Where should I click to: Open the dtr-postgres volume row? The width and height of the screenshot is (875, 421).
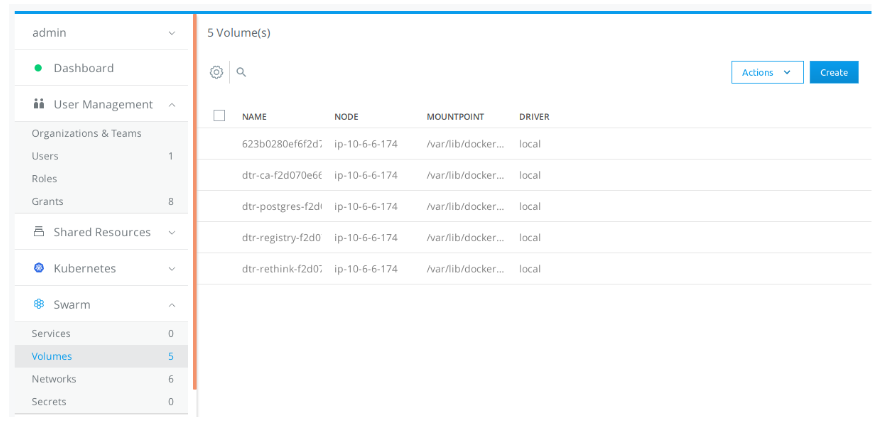282,206
